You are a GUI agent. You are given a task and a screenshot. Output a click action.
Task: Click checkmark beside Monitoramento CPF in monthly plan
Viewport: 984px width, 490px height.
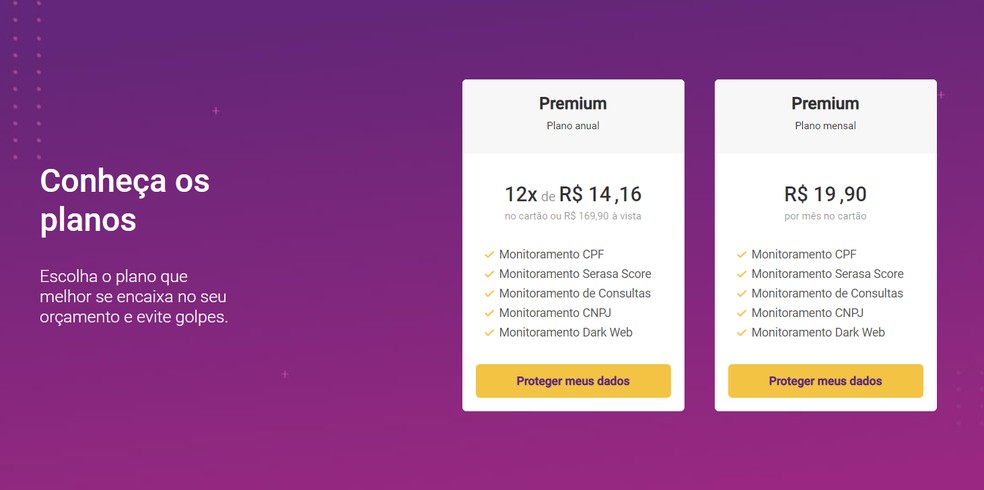pyautogui.click(x=741, y=255)
